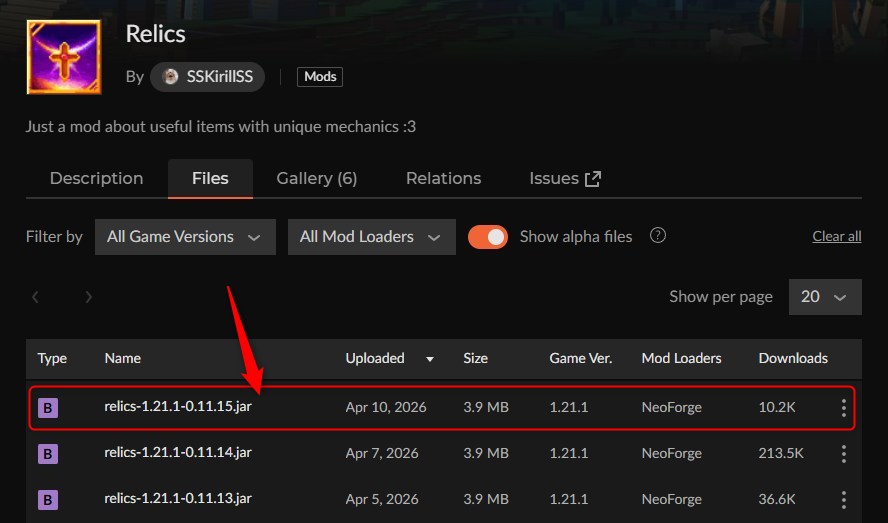The height and width of the screenshot is (523, 888).
Task: Open three-dot menu for relics-1.21.1-0.11.14.jar
Action: pos(844,453)
